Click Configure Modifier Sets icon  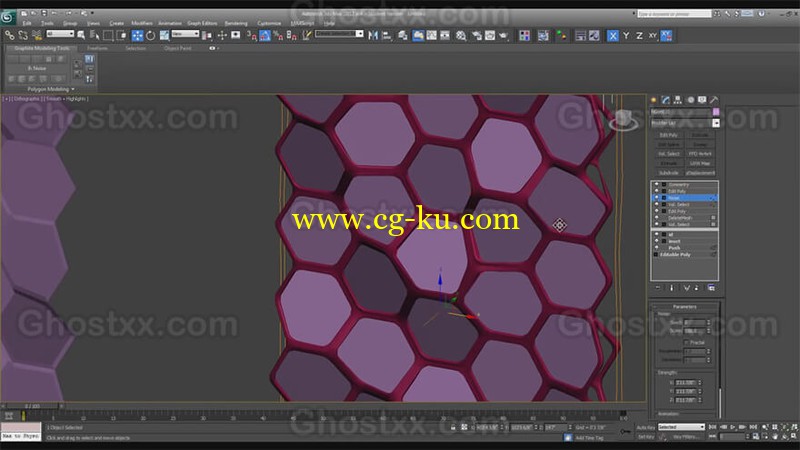click(x=711, y=288)
